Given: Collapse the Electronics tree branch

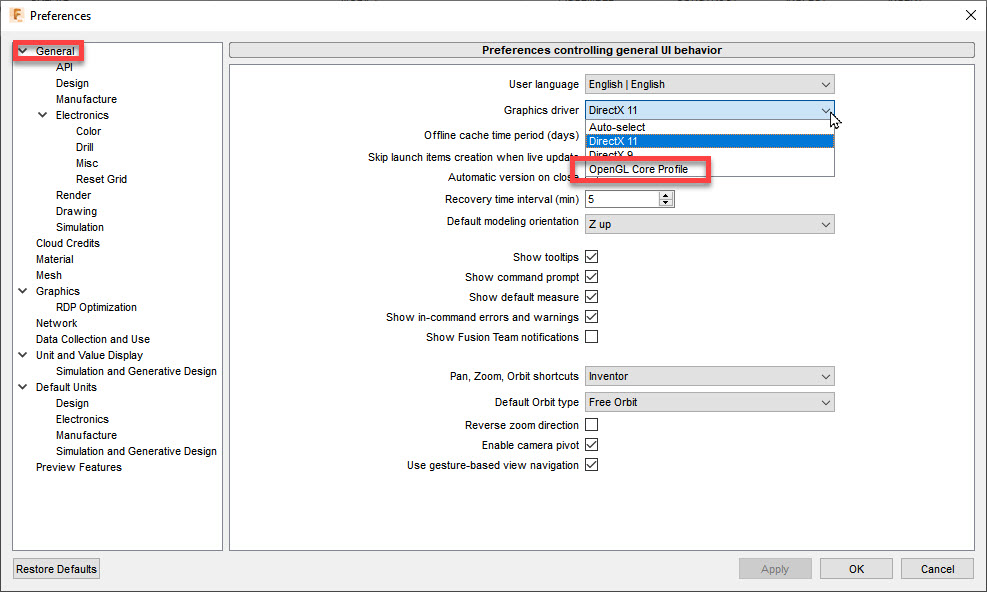Looking at the screenshot, I should pyautogui.click(x=41, y=115).
